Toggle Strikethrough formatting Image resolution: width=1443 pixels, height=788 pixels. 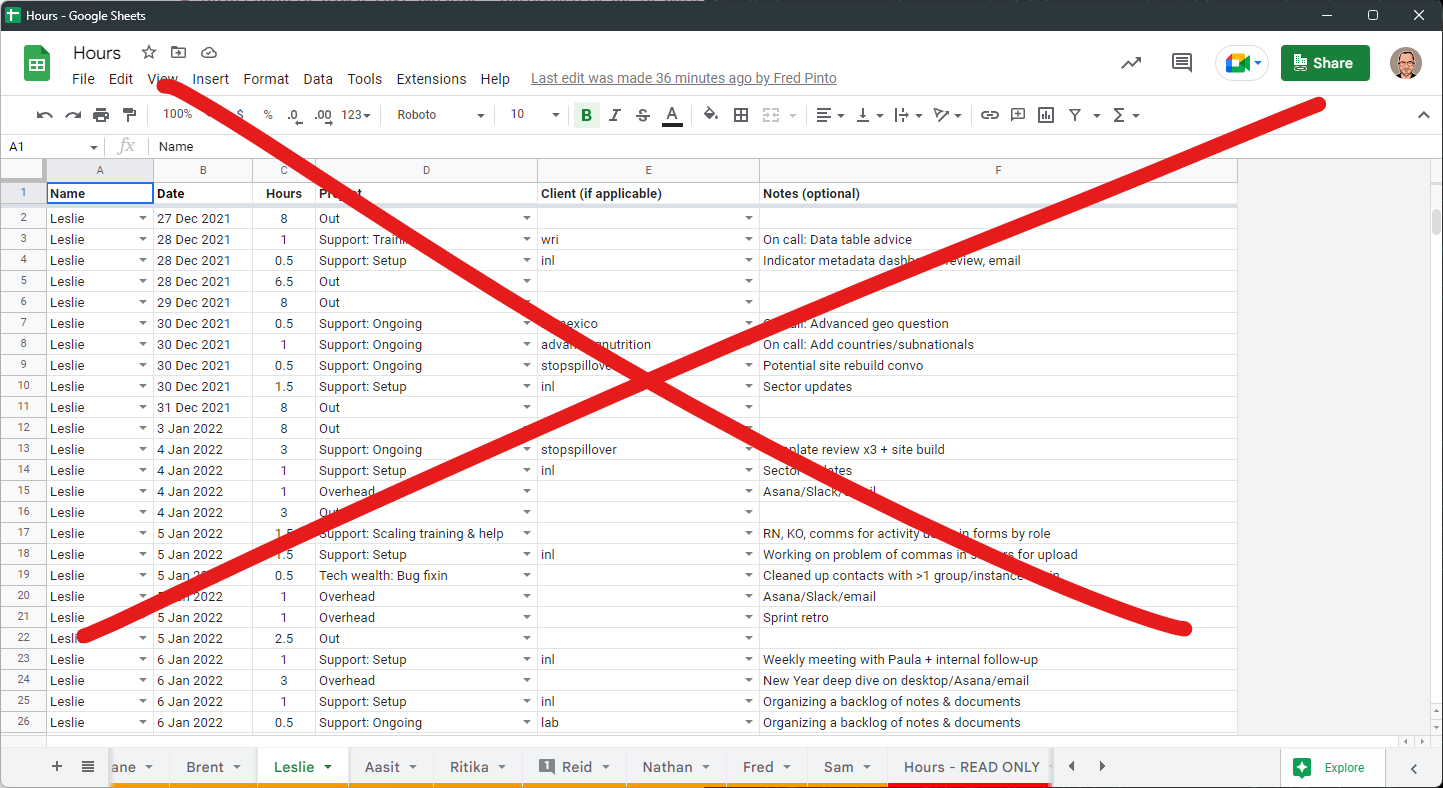(642, 115)
